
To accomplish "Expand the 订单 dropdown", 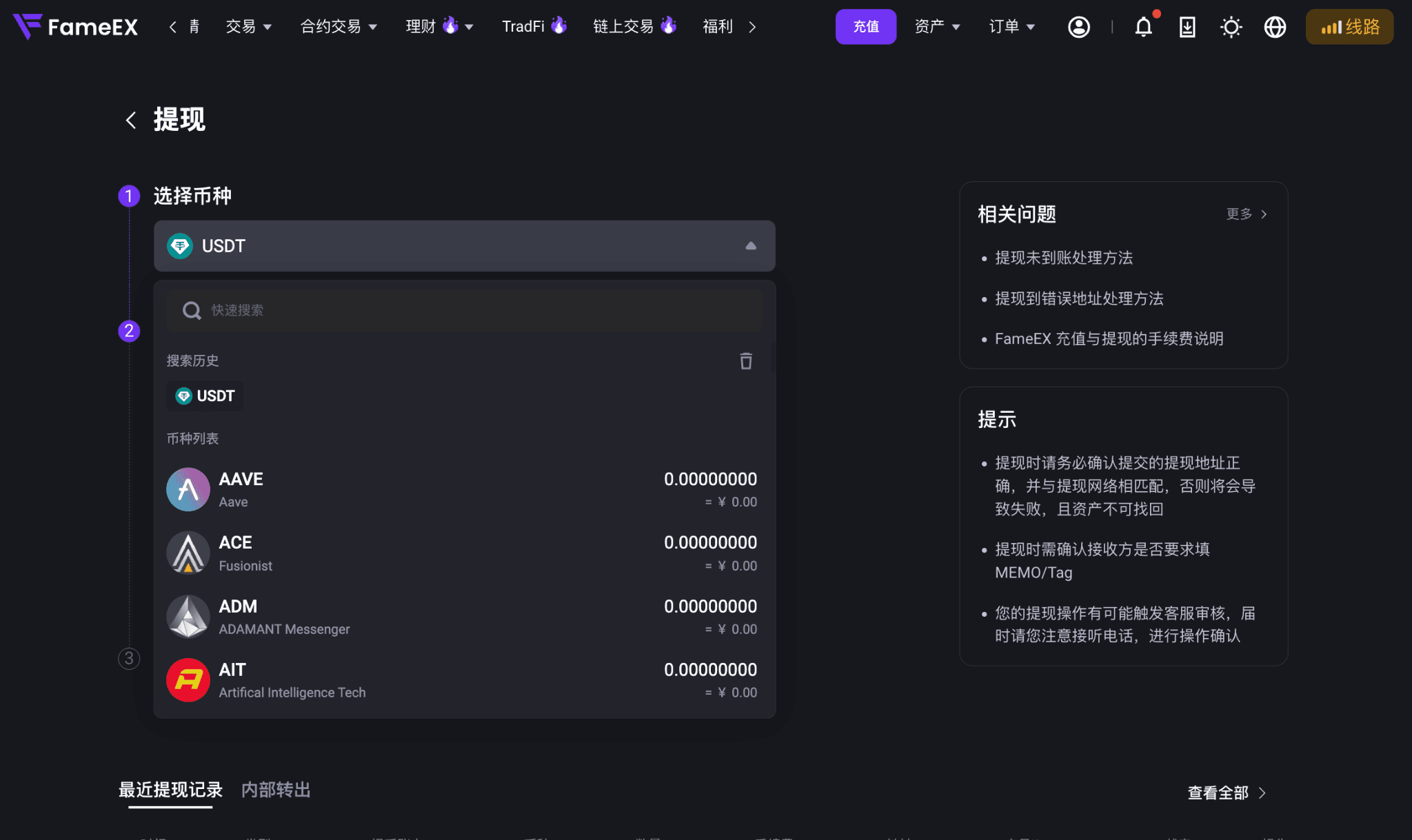I will click(x=1011, y=27).
